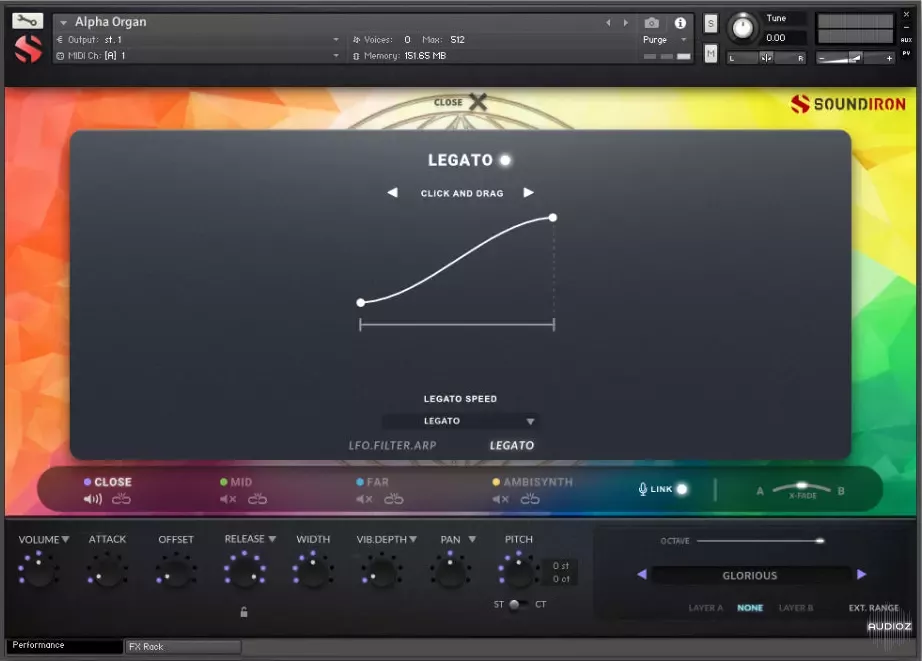Viewport: 922px width, 661px height.
Task: Select the LAYER B option
Action: (x=796, y=607)
